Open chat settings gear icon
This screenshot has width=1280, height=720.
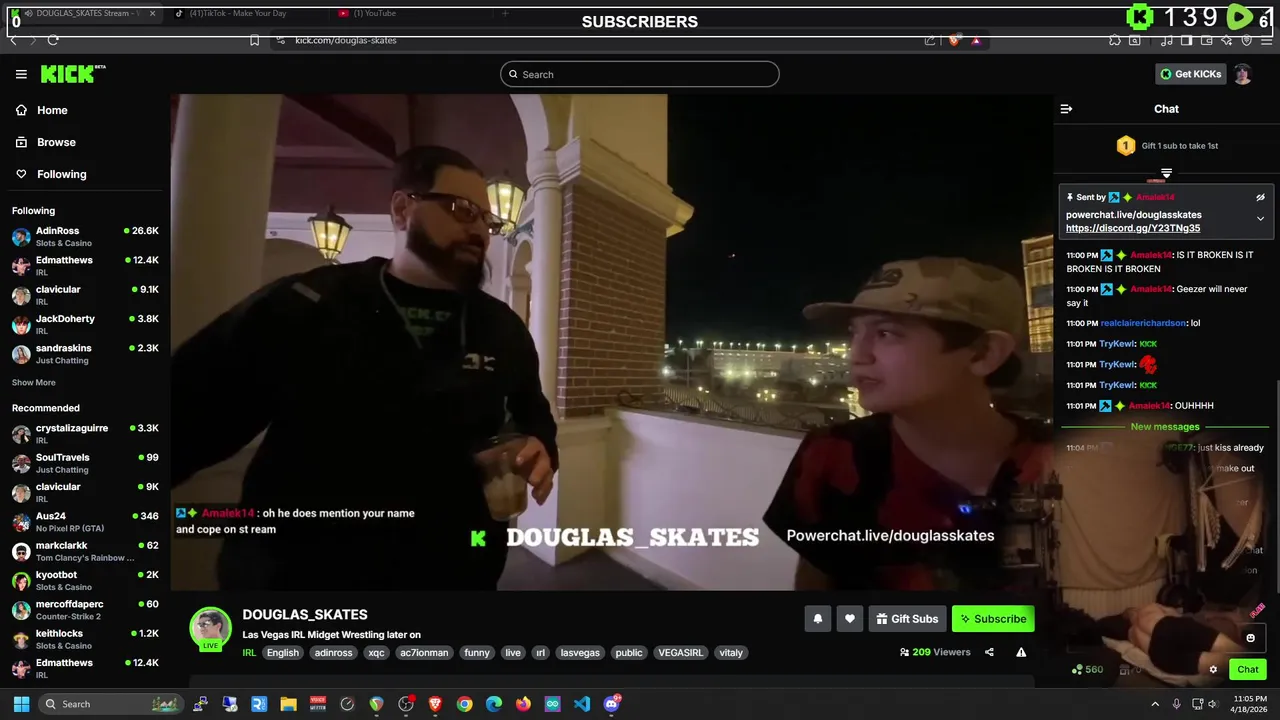click(x=1213, y=670)
